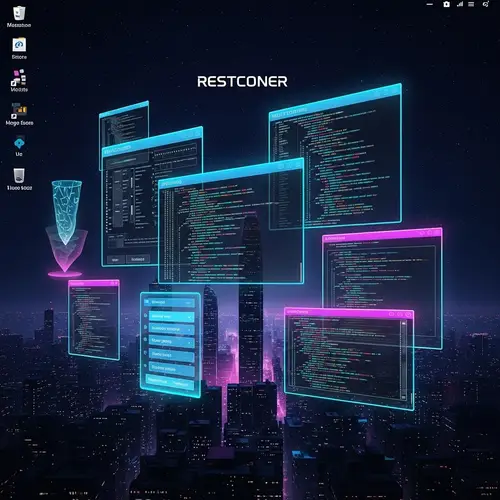
Task: Click the title bar of the center code window
Action: (x=231, y=174)
